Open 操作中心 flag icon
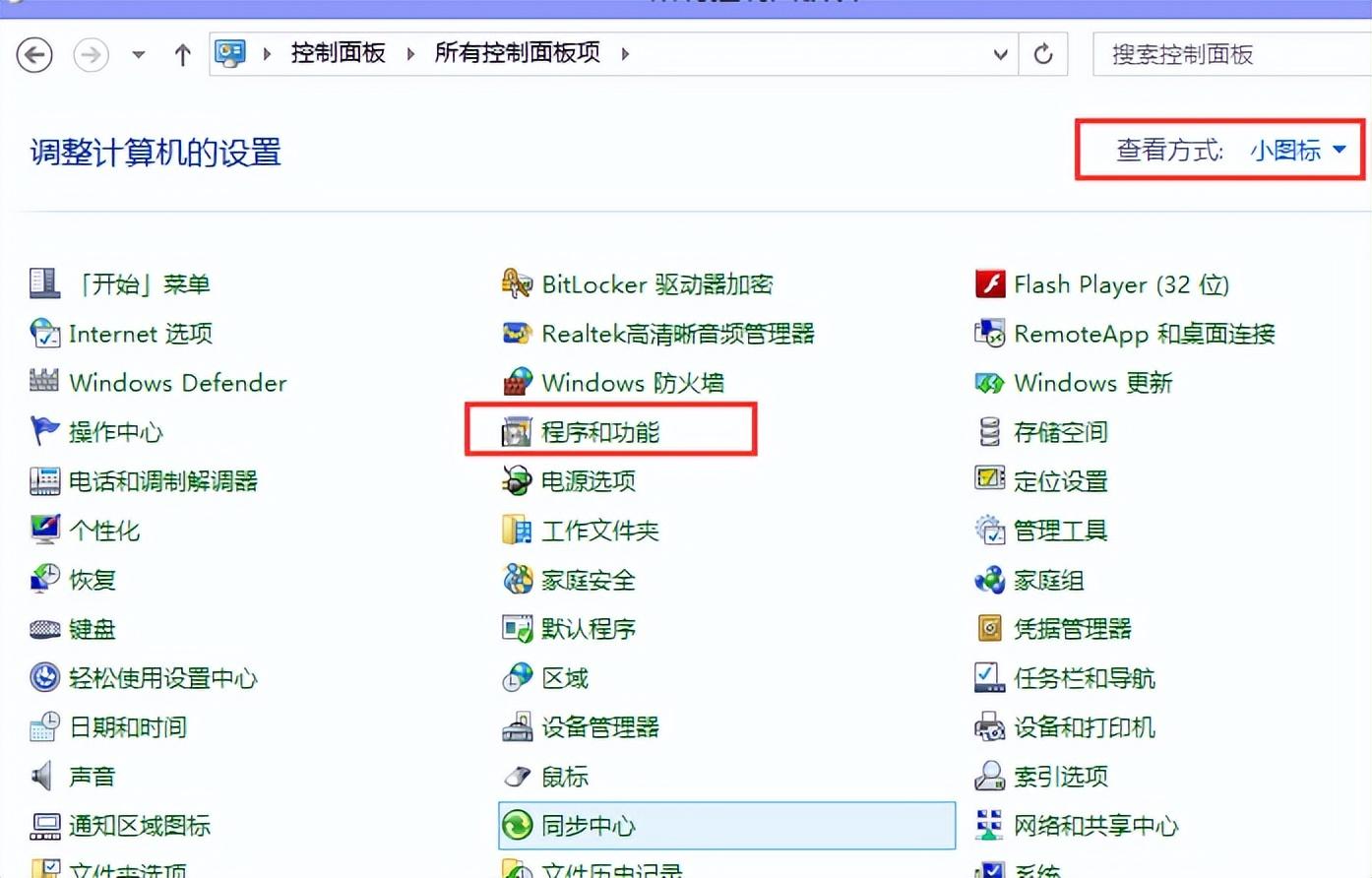This screenshot has height=878, width=1372. pos(44,430)
